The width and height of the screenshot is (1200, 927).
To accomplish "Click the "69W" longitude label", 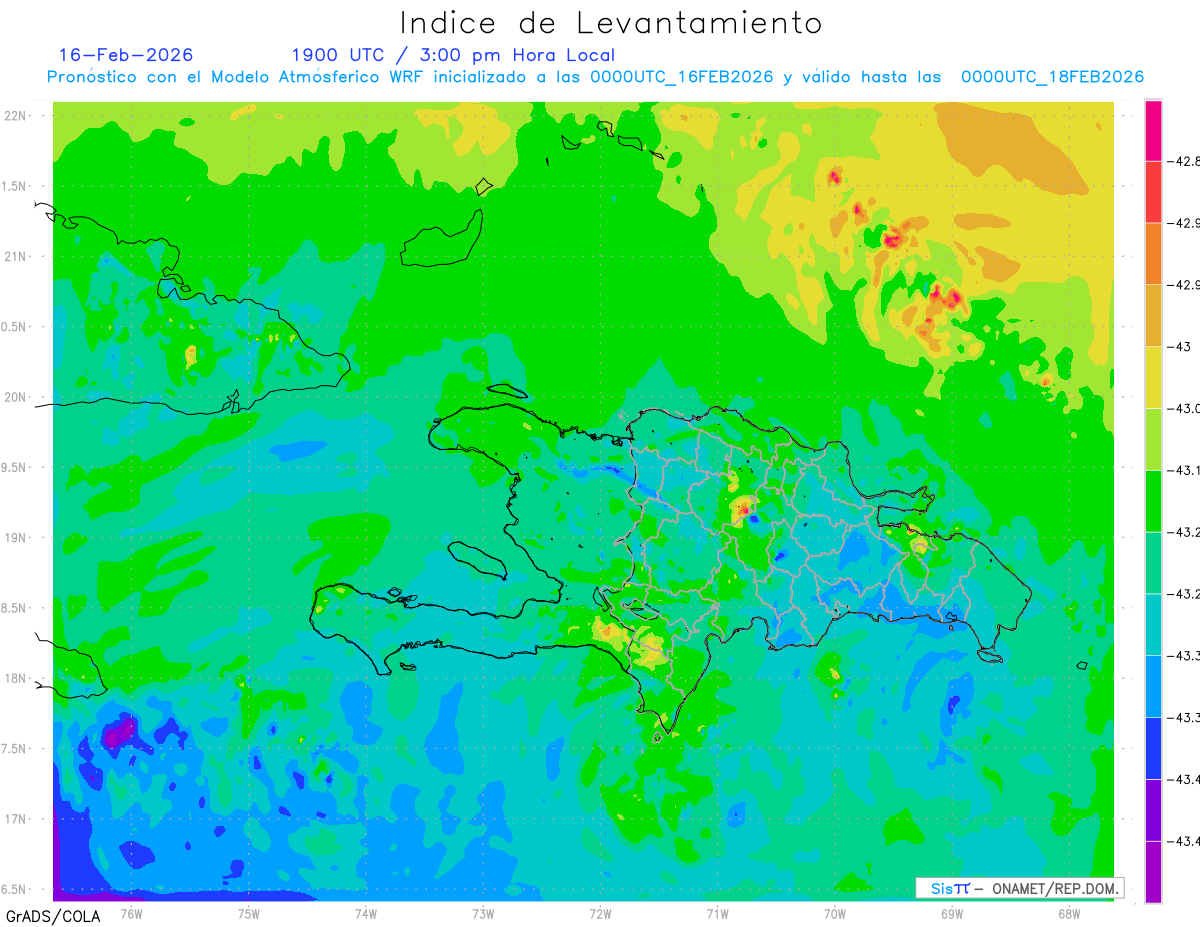I will pyautogui.click(x=951, y=912).
